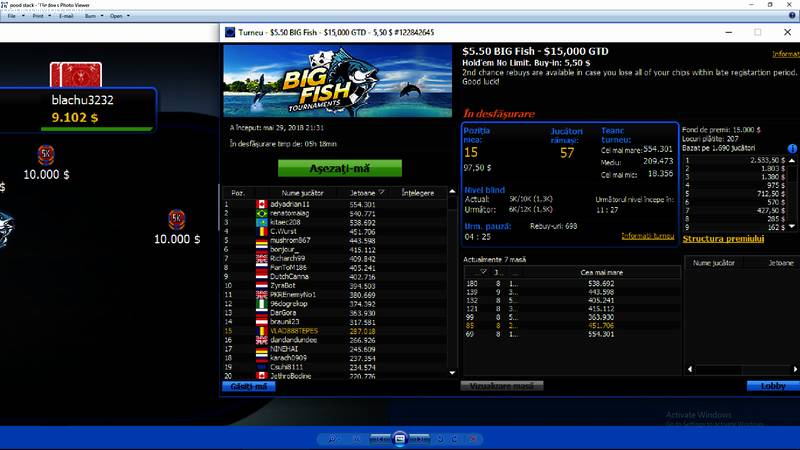This screenshot has width=800, height=450.
Task: Open the Informații turneu link
Action: pos(647,236)
